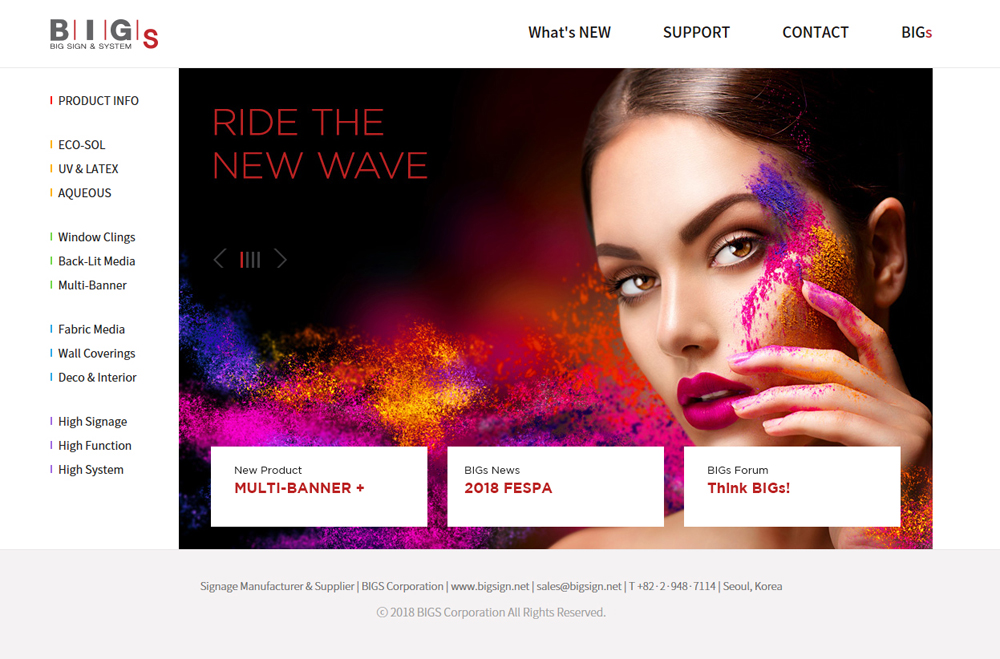Viewport: 1000px width, 659px height.
Task: Open the CONTACT page
Action: [x=816, y=33]
